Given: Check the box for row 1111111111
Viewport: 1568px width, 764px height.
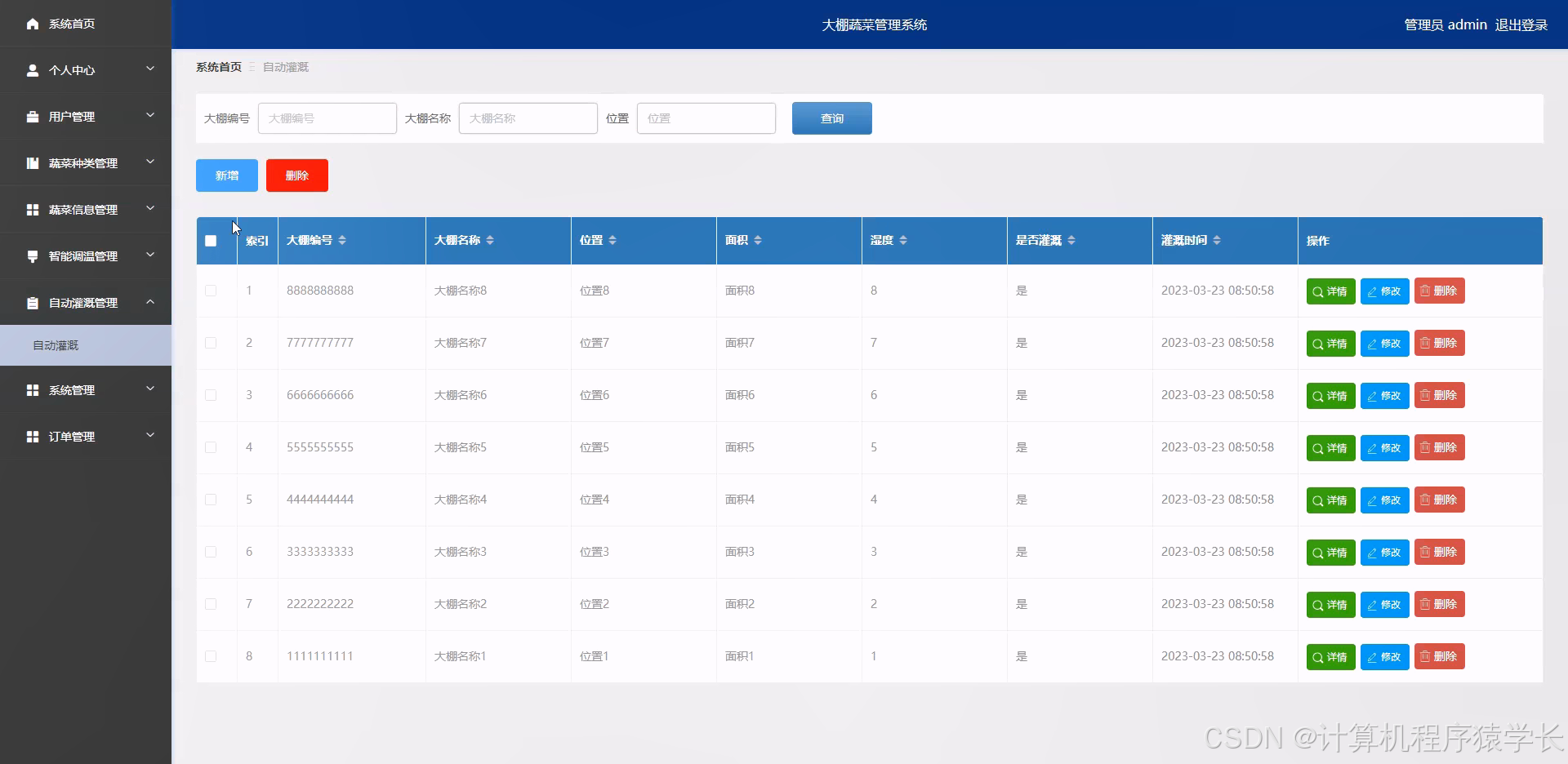Looking at the screenshot, I should tap(211, 656).
